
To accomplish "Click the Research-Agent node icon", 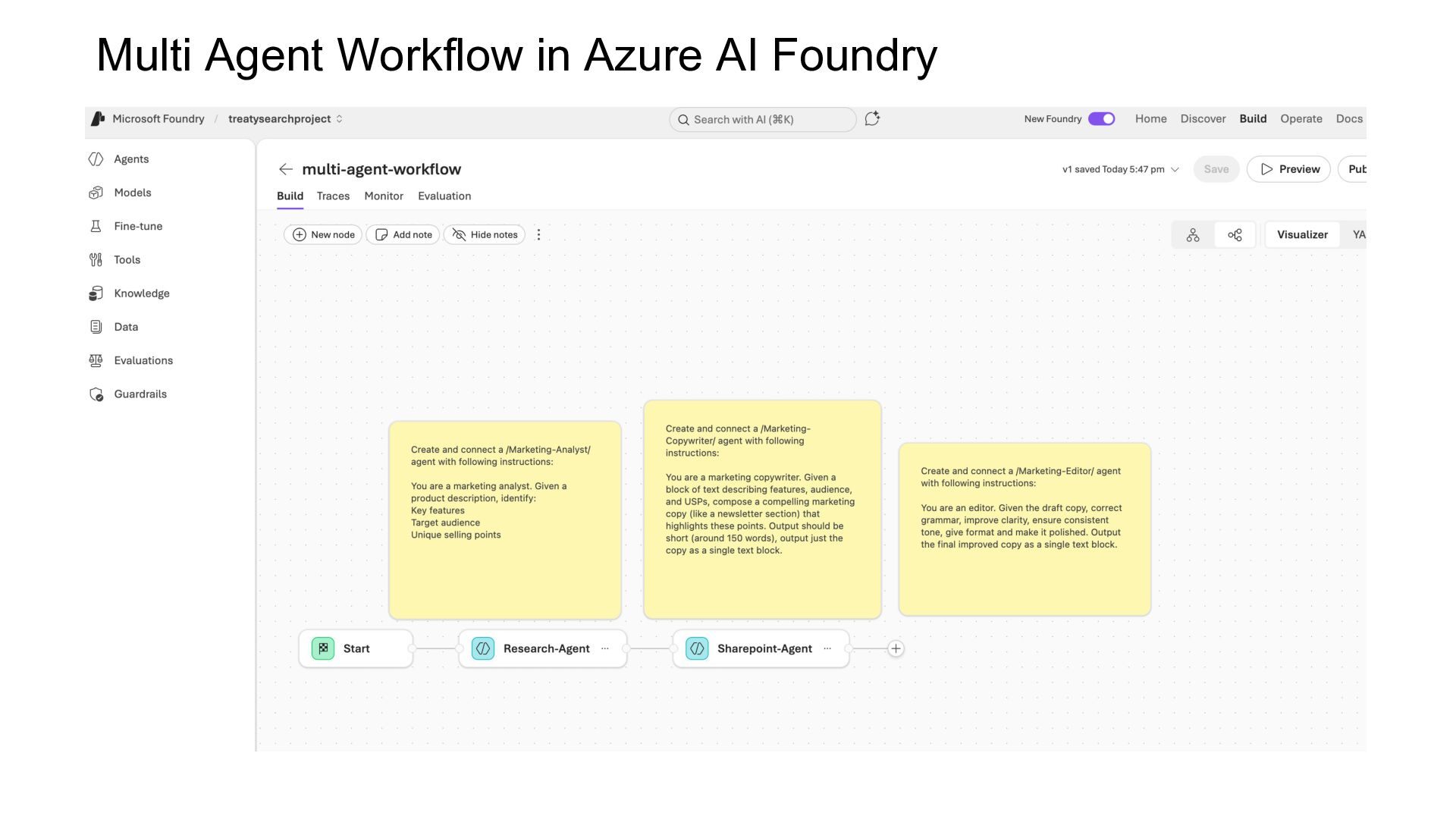I will coord(483,649).
